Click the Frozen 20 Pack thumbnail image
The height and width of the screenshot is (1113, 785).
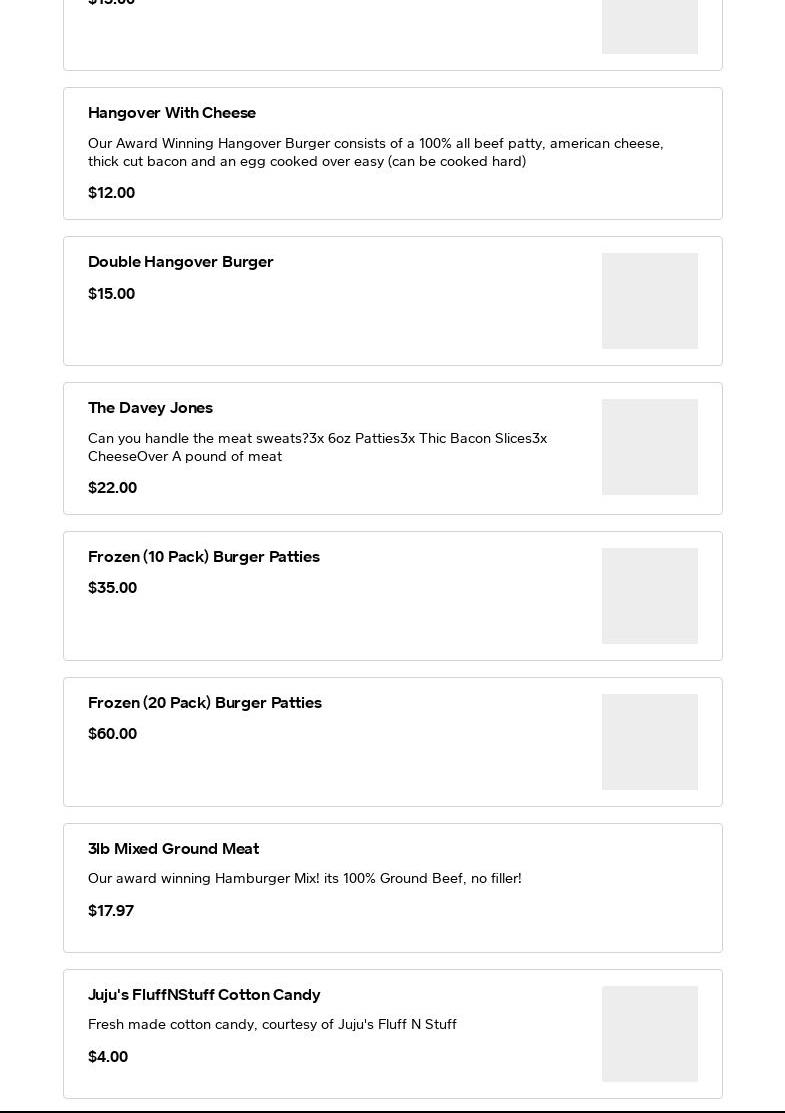(649, 742)
